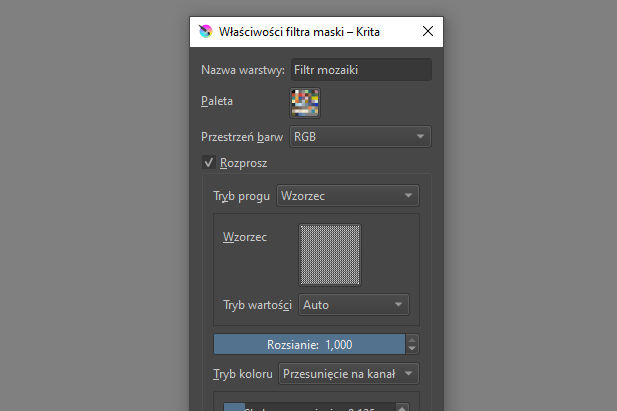Open Tryb koloru dropdown, Przesunięcie na kanał
Viewport: 617px width, 411px height.
pos(348,375)
